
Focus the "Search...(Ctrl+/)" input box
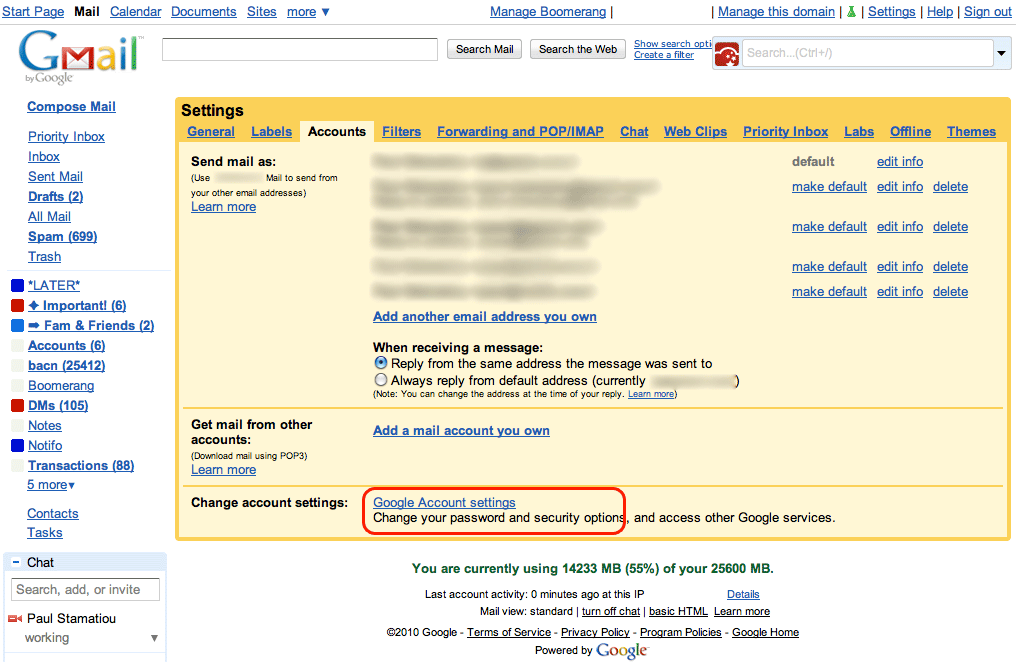pyautogui.click(x=868, y=53)
